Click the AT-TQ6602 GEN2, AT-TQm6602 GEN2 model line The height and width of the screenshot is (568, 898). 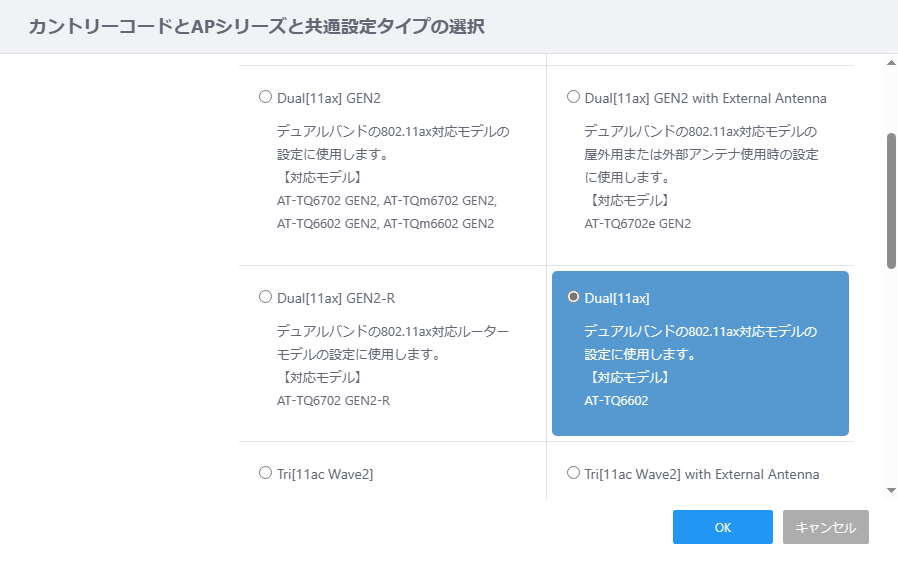(385, 223)
